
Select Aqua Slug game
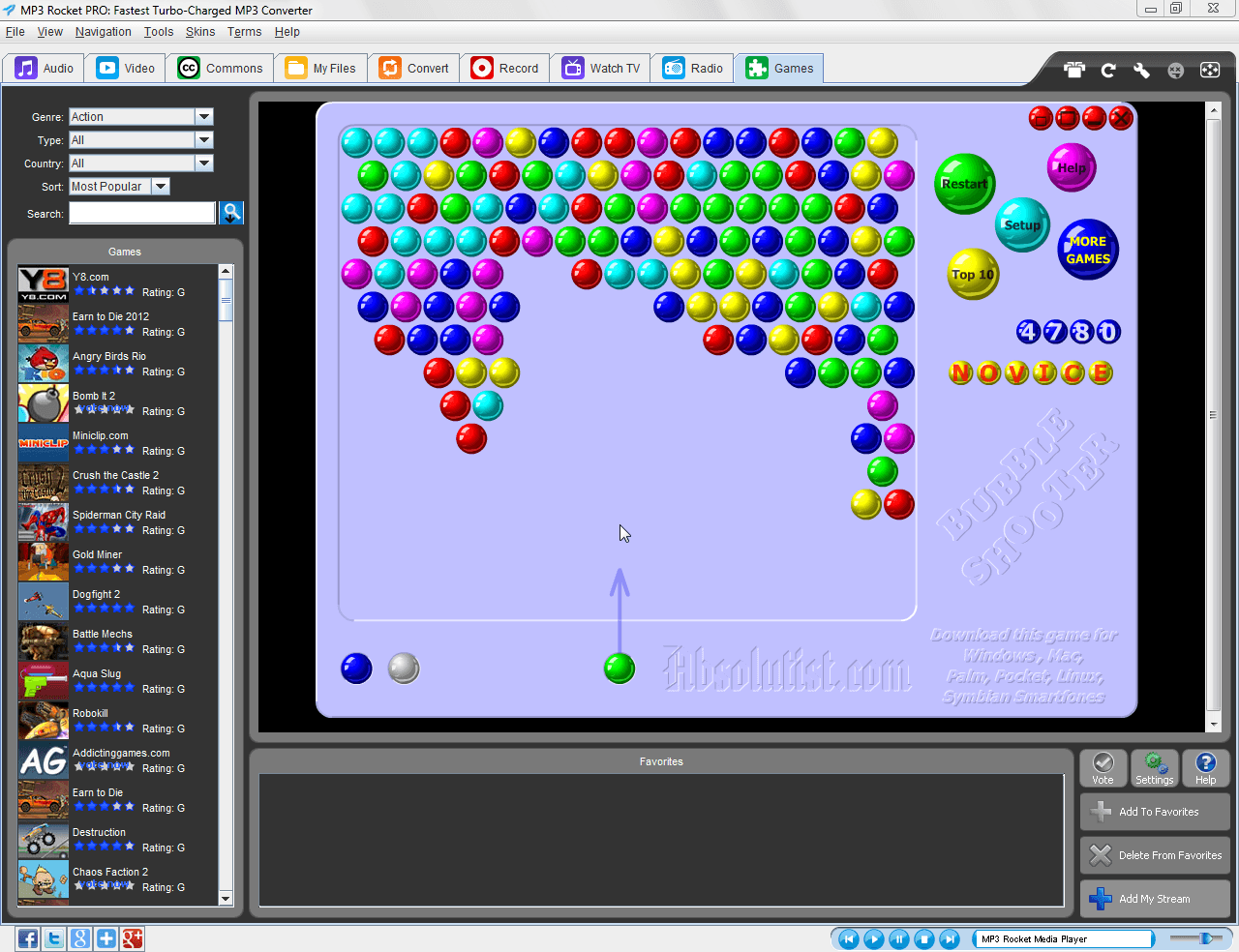click(118, 681)
